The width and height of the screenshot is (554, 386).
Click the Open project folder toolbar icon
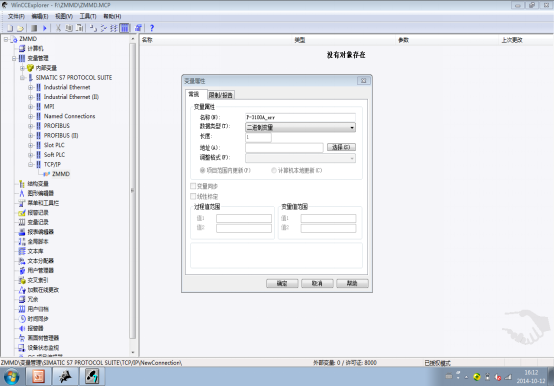click(x=20, y=28)
